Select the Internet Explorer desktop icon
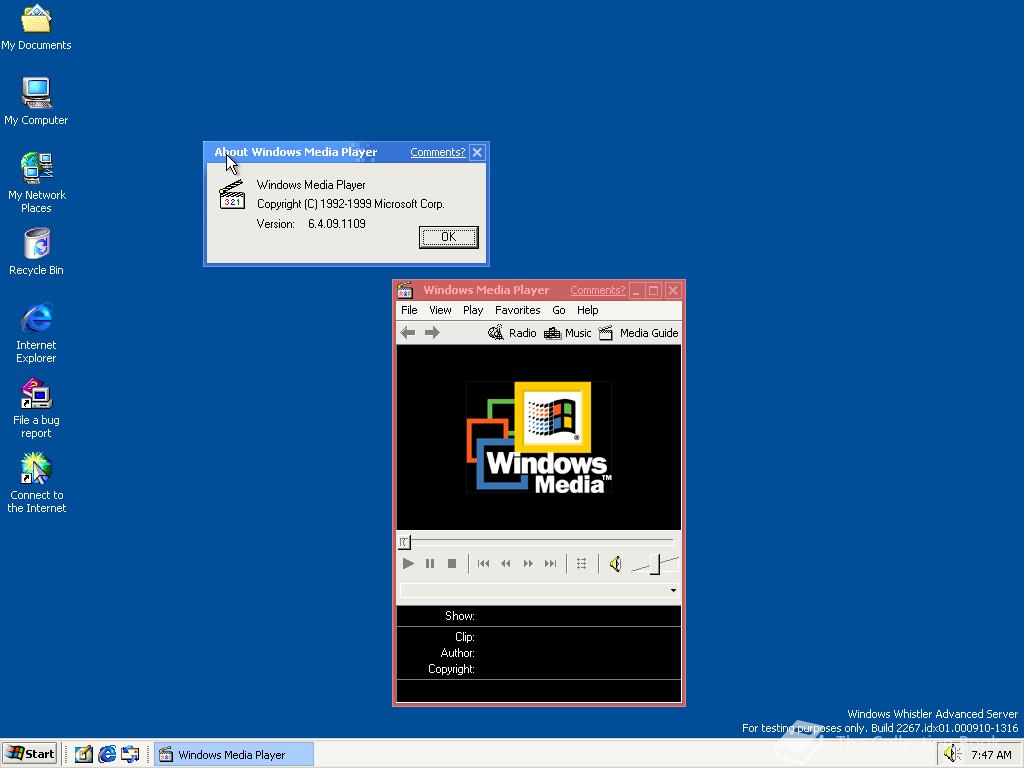Viewport: 1024px width, 768px height. [37, 333]
